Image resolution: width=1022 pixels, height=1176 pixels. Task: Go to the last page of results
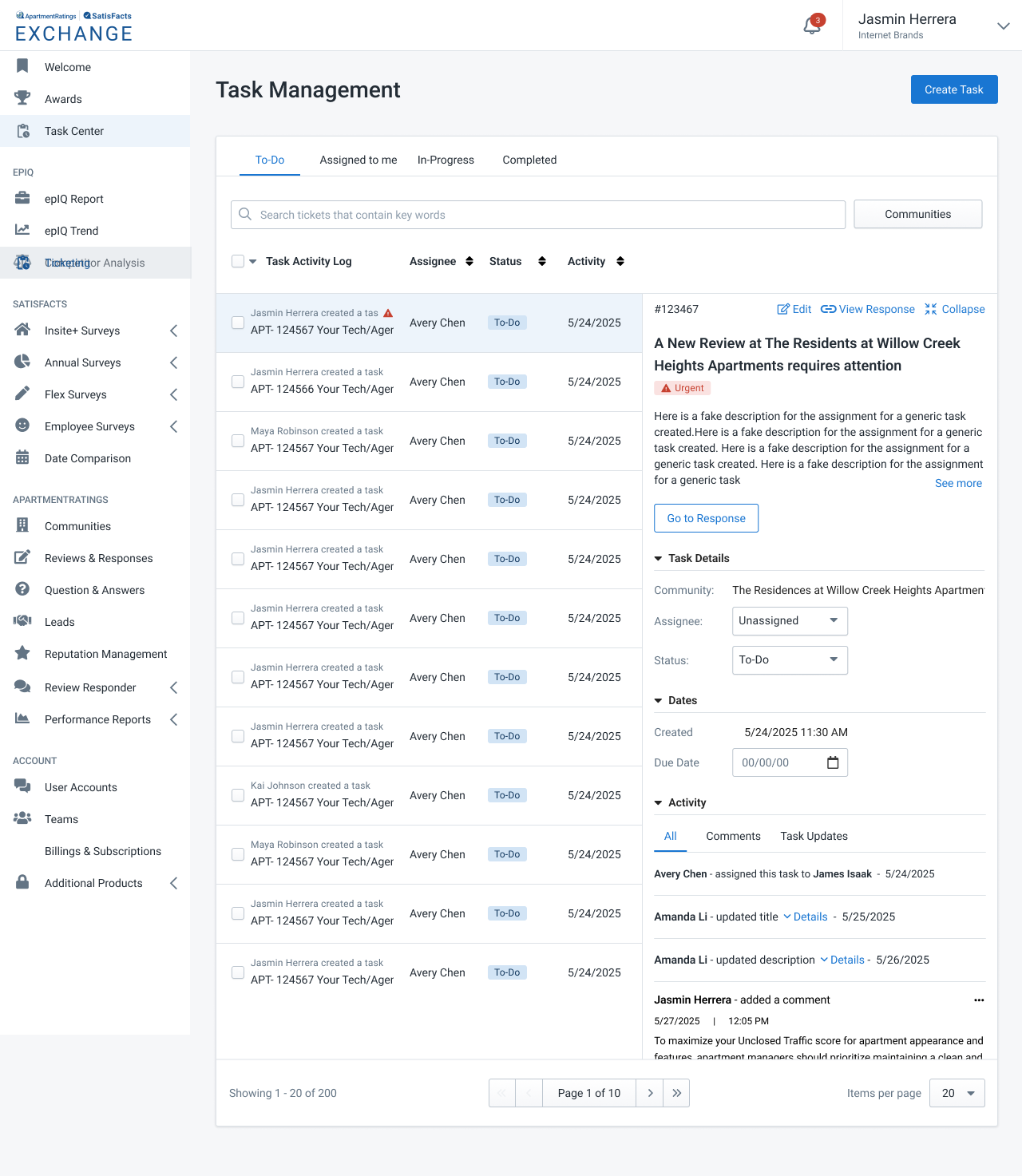pos(676,1093)
